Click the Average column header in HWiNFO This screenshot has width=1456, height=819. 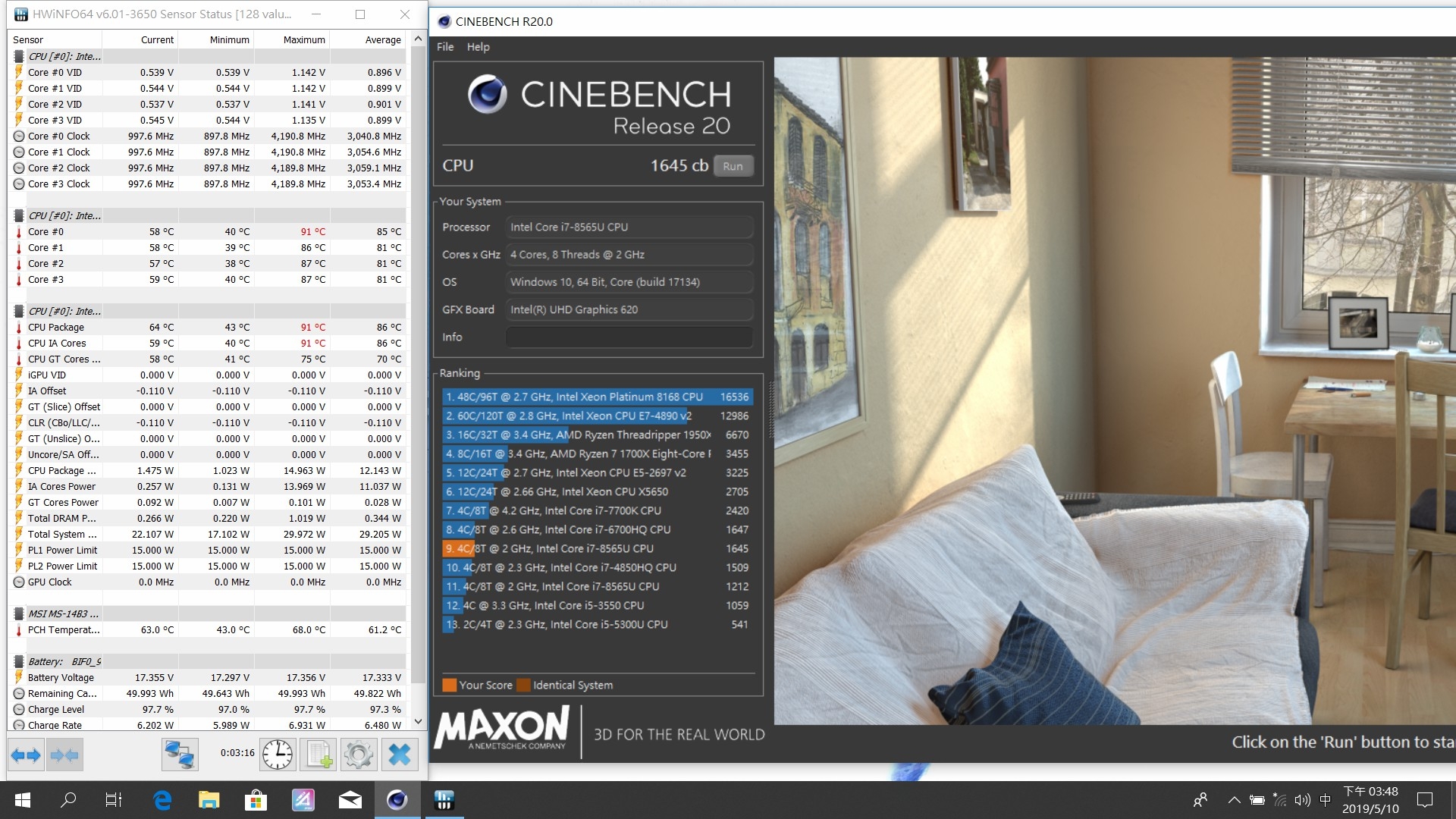369,39
